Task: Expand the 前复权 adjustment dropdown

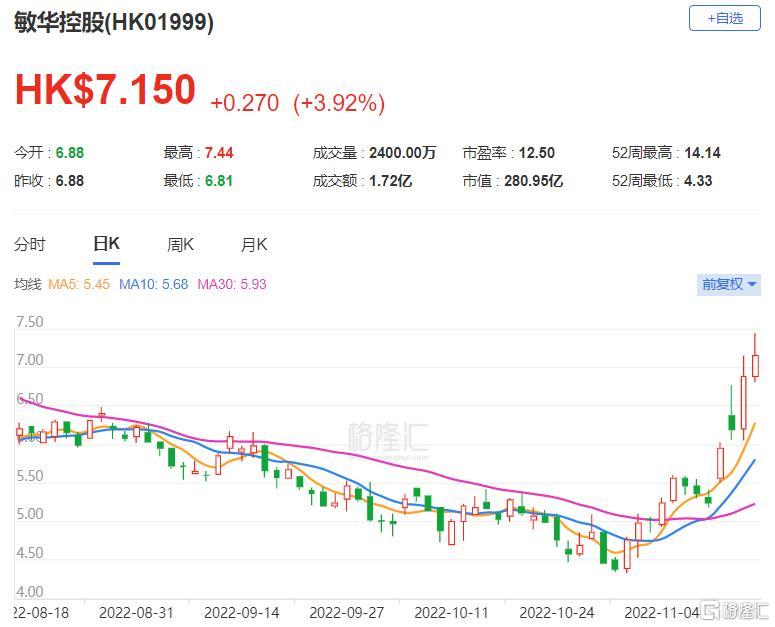Action: (x=729, y=284)
